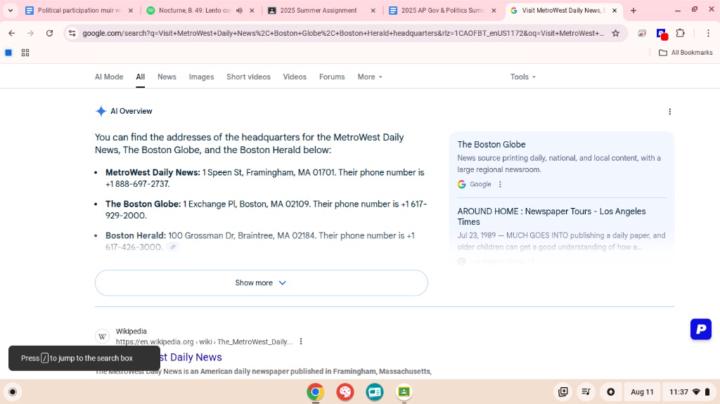
Task: Open a new browser tab
Action: 633,11
